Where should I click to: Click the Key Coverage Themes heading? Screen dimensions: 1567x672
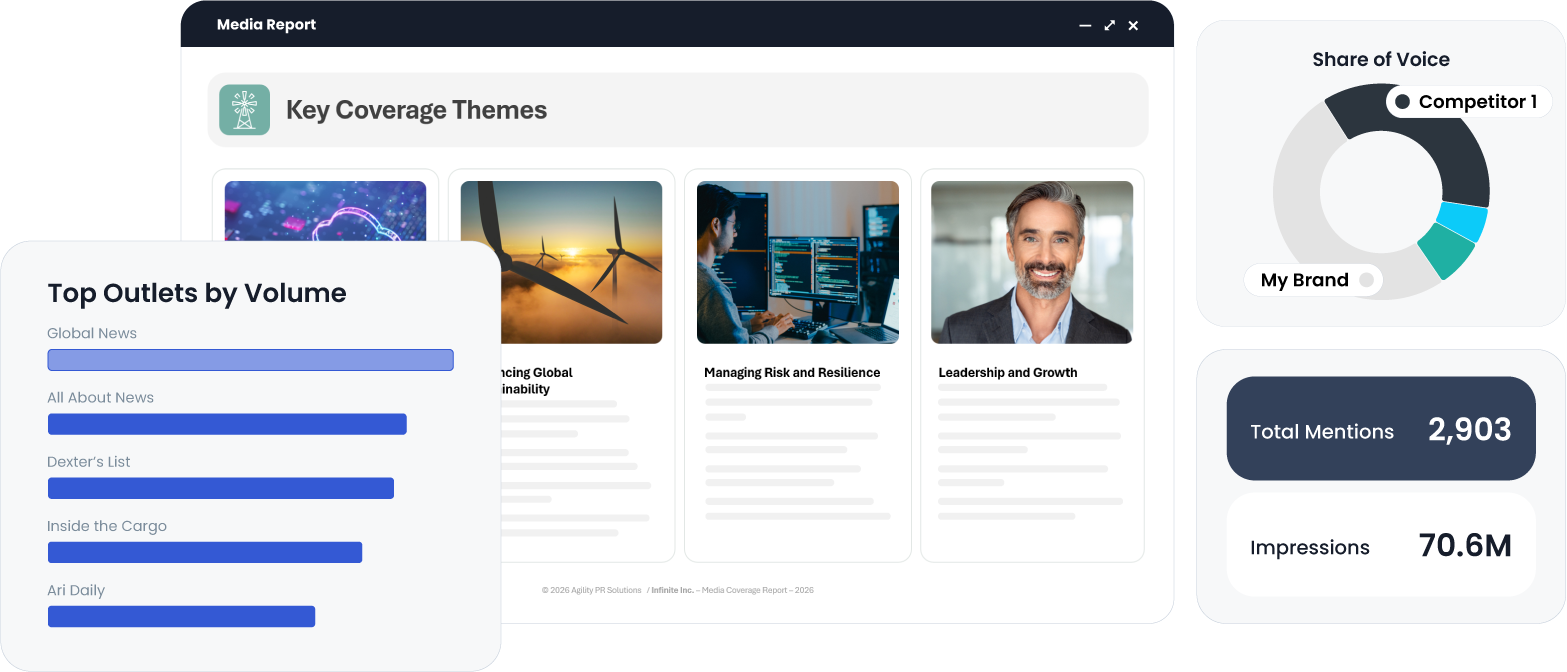click(416, 110)
